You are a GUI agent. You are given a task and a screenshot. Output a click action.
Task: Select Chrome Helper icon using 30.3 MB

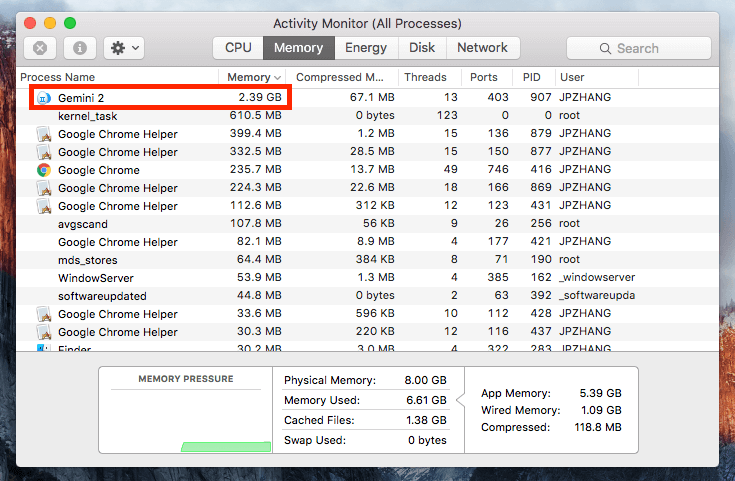44,332
